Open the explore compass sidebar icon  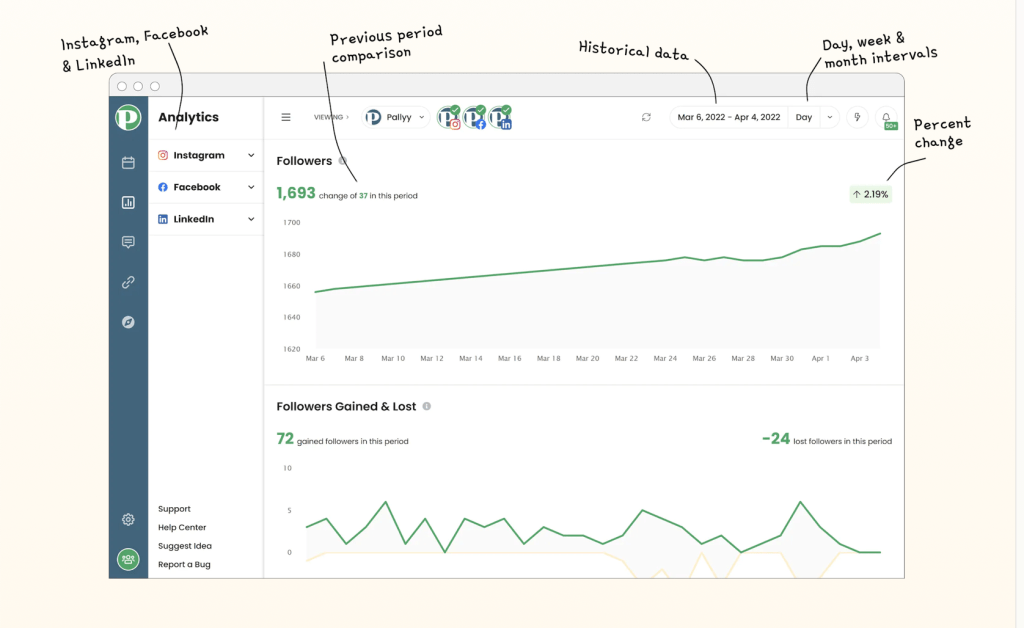(x=128, y=322)
